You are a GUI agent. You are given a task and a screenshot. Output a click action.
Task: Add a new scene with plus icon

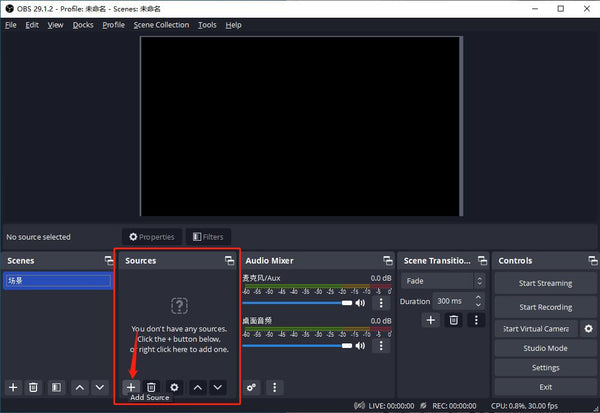13,386
